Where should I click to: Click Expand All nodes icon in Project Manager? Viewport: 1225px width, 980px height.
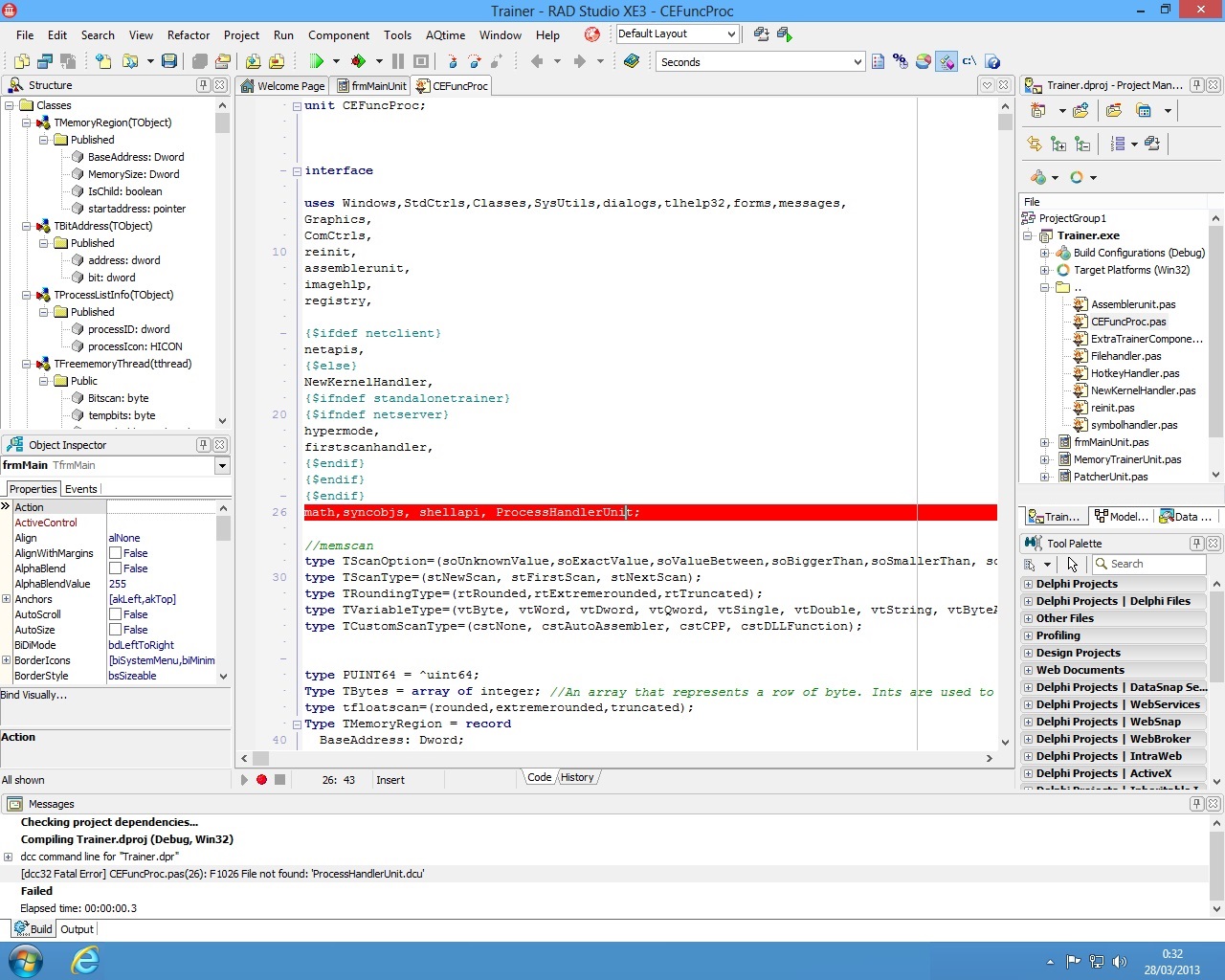click(1058, 144)
